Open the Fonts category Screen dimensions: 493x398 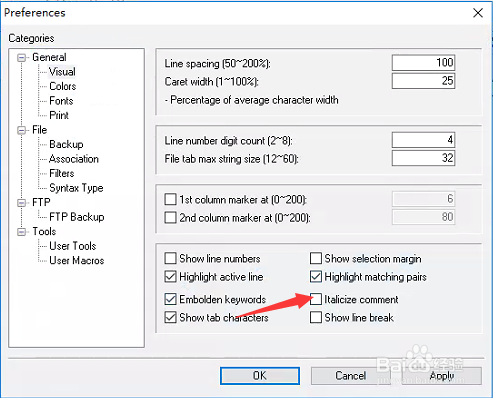coord(61,101)
